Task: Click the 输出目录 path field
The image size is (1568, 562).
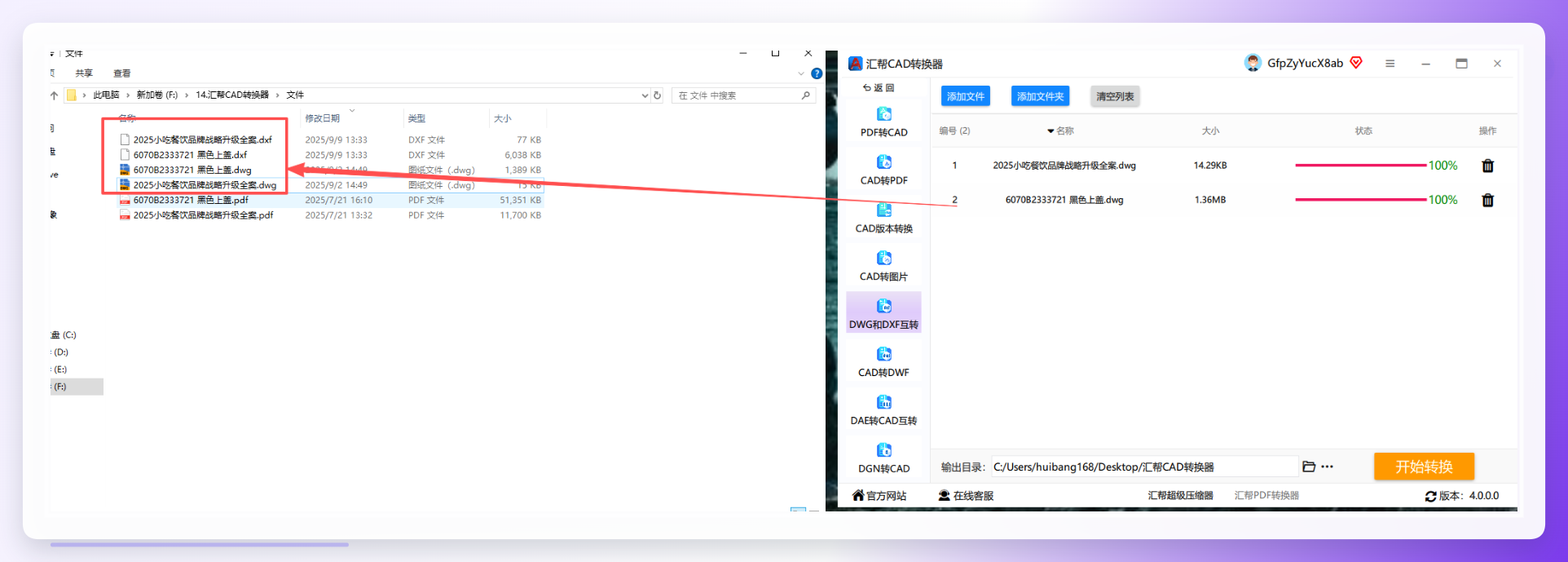Action: click(1143, 467)
